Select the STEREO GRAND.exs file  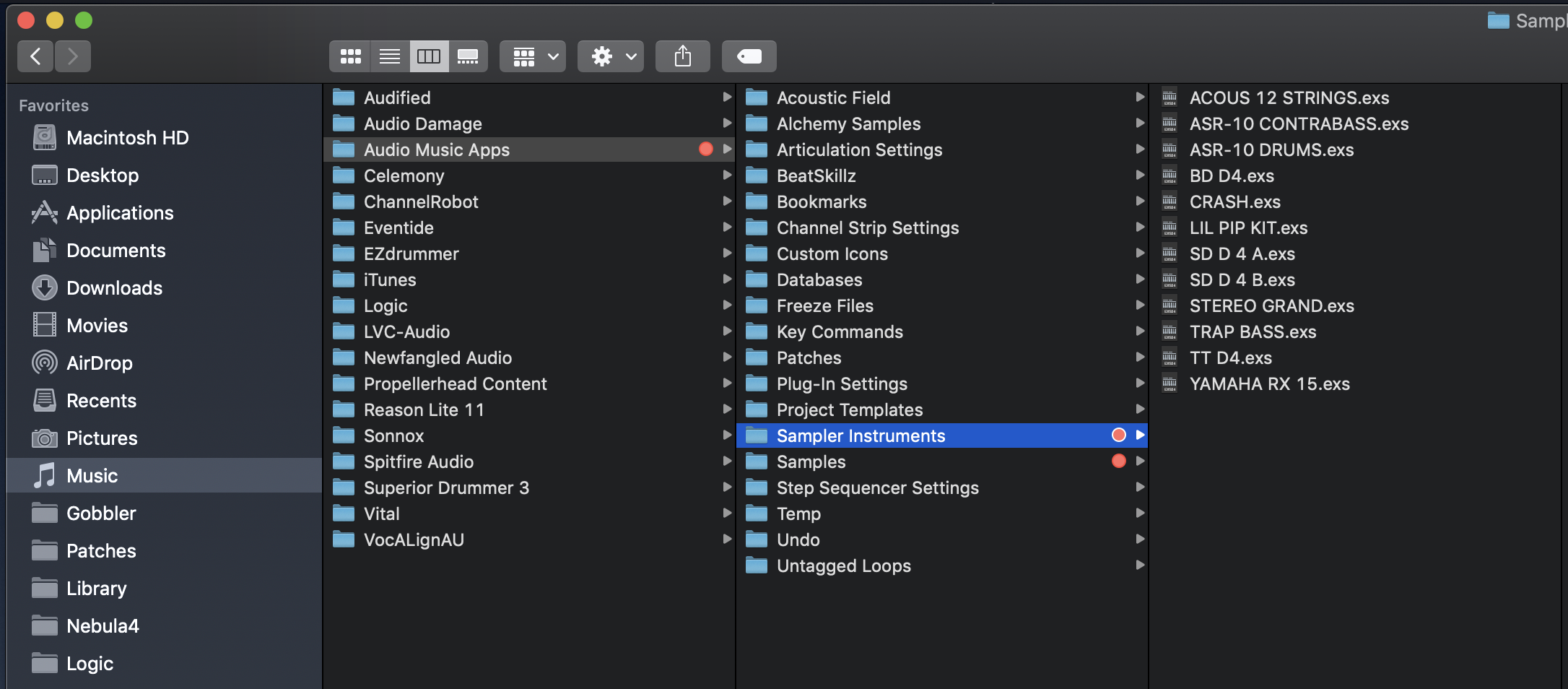[x=1271, y=306]
